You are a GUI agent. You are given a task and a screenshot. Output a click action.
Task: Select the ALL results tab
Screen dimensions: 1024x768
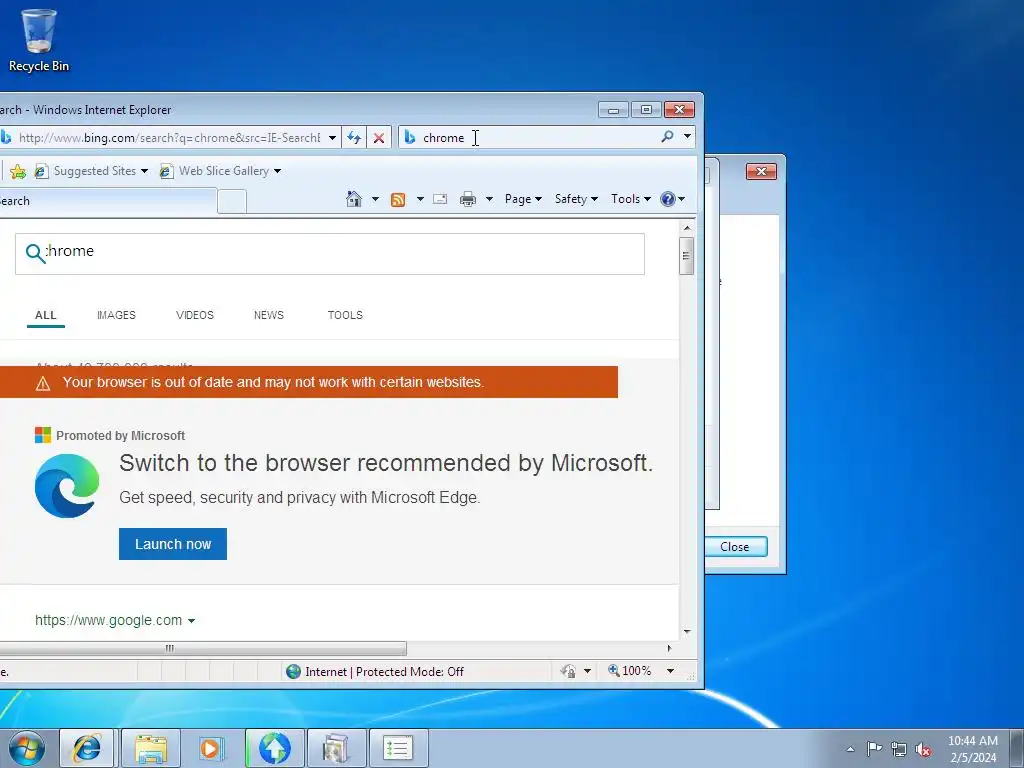(x=46, y=315)
